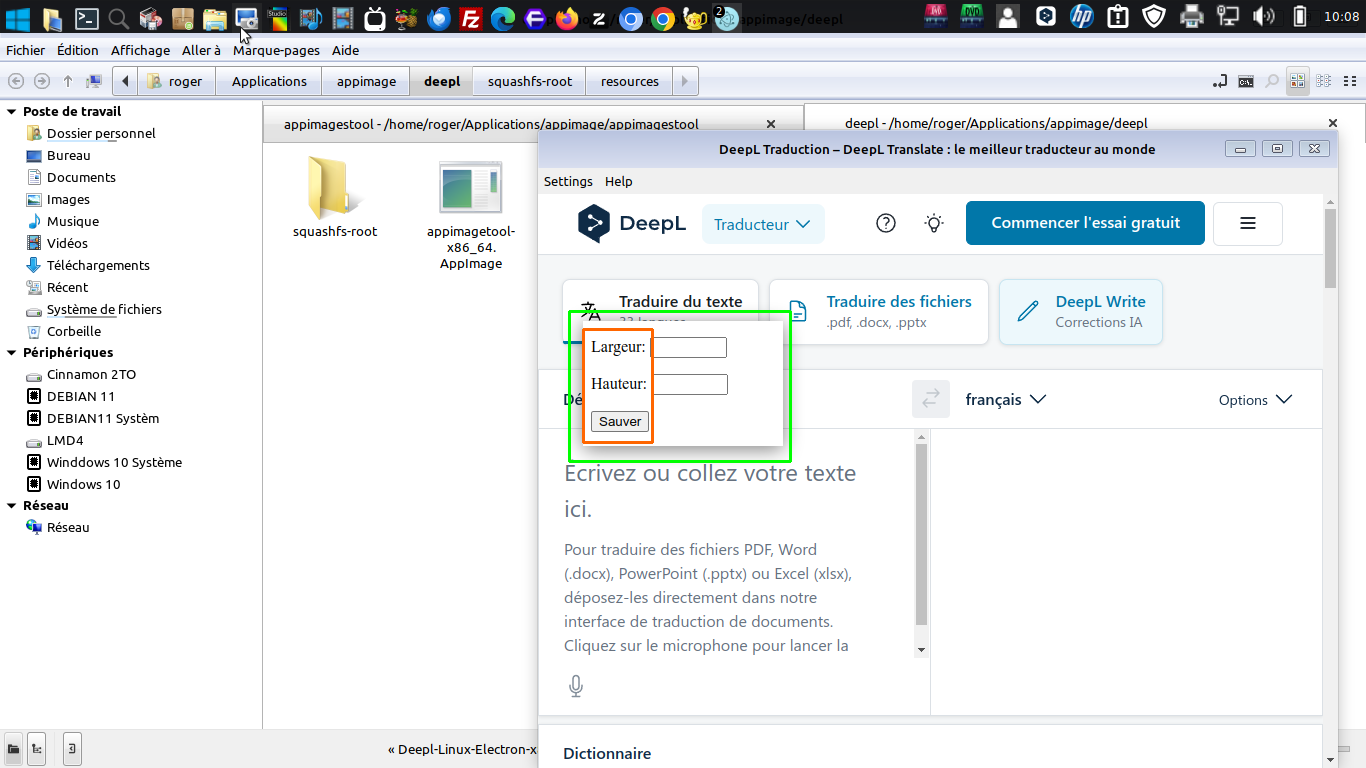Image resolution: width=1366 pixels, height=768 pixels.
Task: Click the DeepL logo
Action: pos(631,224)
